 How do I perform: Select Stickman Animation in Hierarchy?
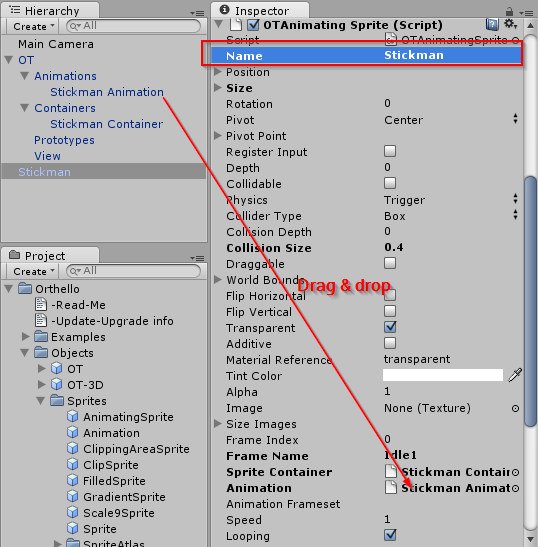pyautogui.click(x=107, y=92)
